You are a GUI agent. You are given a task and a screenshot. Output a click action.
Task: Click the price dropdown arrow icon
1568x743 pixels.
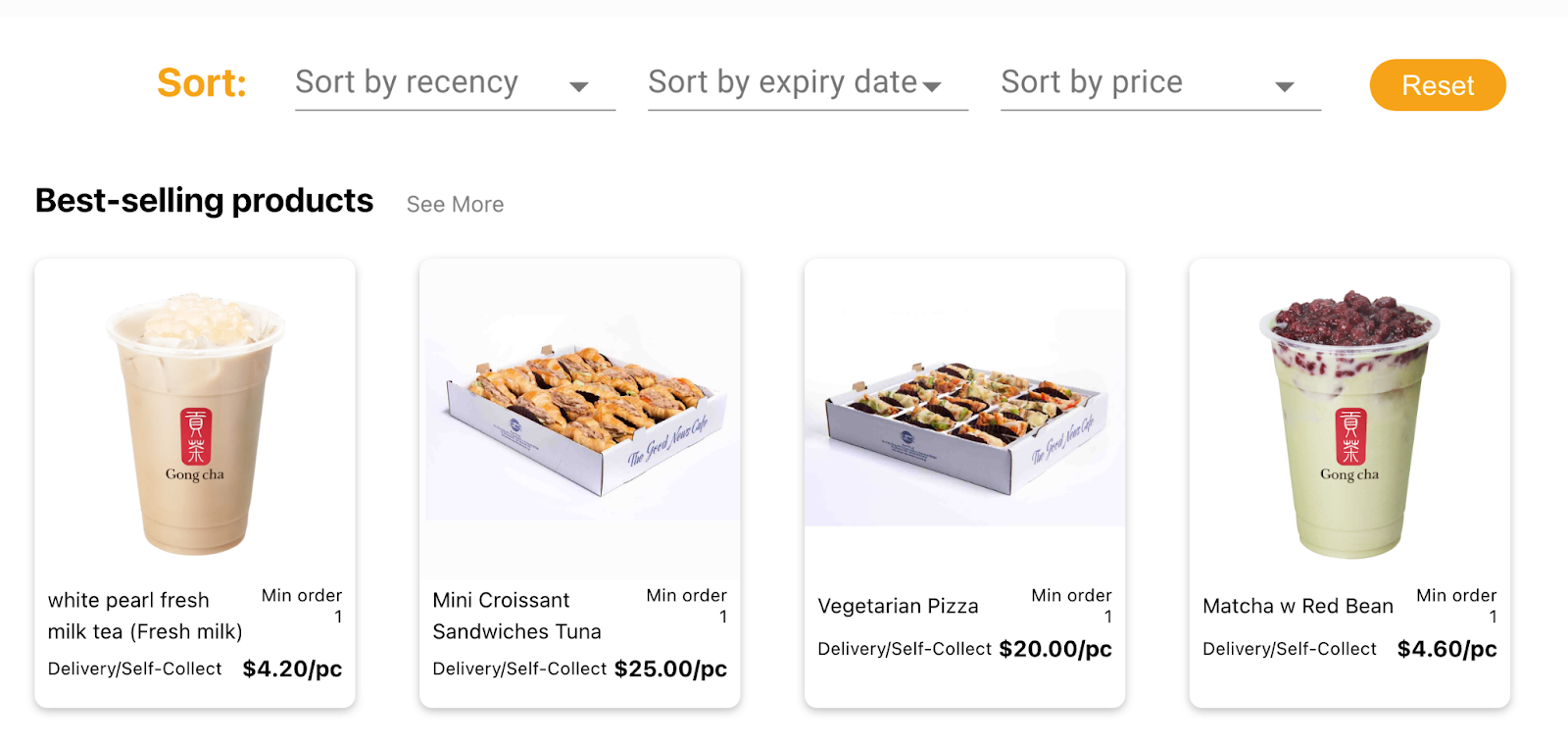click(1284, 87)
